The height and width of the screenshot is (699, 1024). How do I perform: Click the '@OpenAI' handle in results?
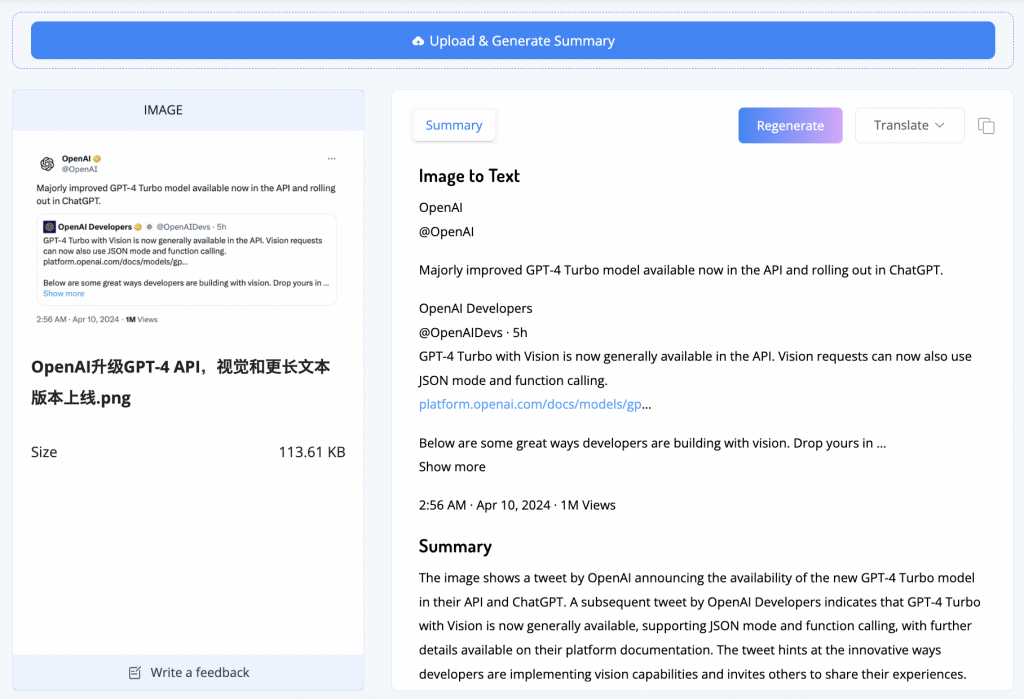click(447, 232)
